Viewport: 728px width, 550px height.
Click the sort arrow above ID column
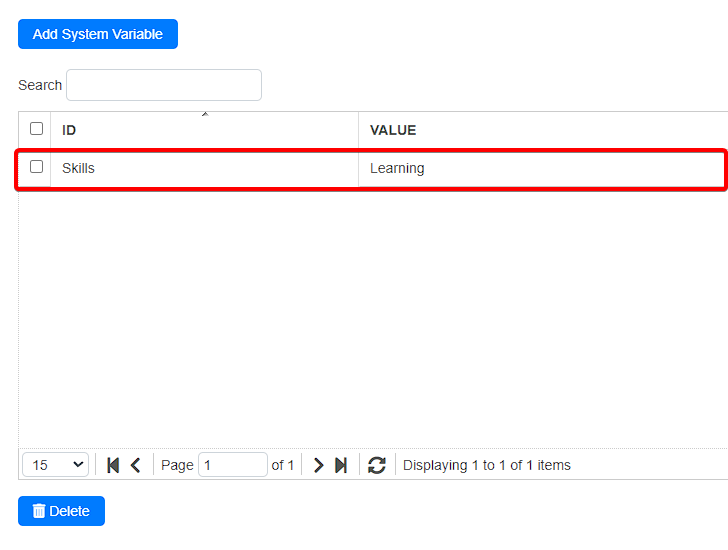pos(205,115)
